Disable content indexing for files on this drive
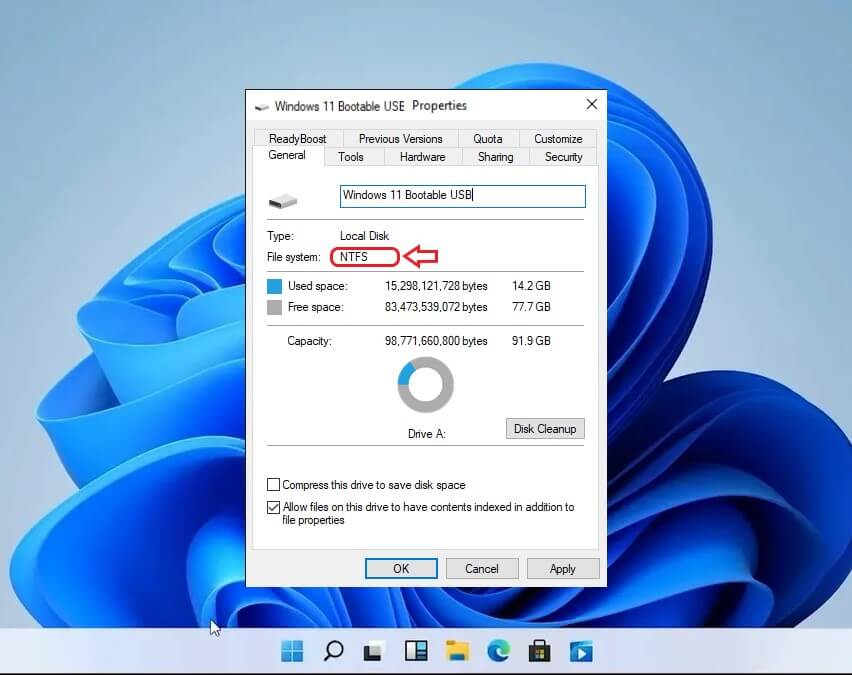The height and width of the screenshot is (675, 852). pyautogui.click(x=273, y=507)
